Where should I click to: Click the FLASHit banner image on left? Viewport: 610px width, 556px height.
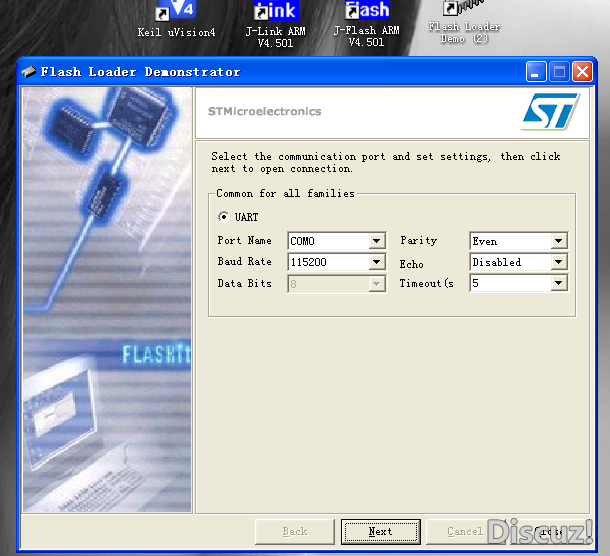pyautogui.click(x=107, y=300)
